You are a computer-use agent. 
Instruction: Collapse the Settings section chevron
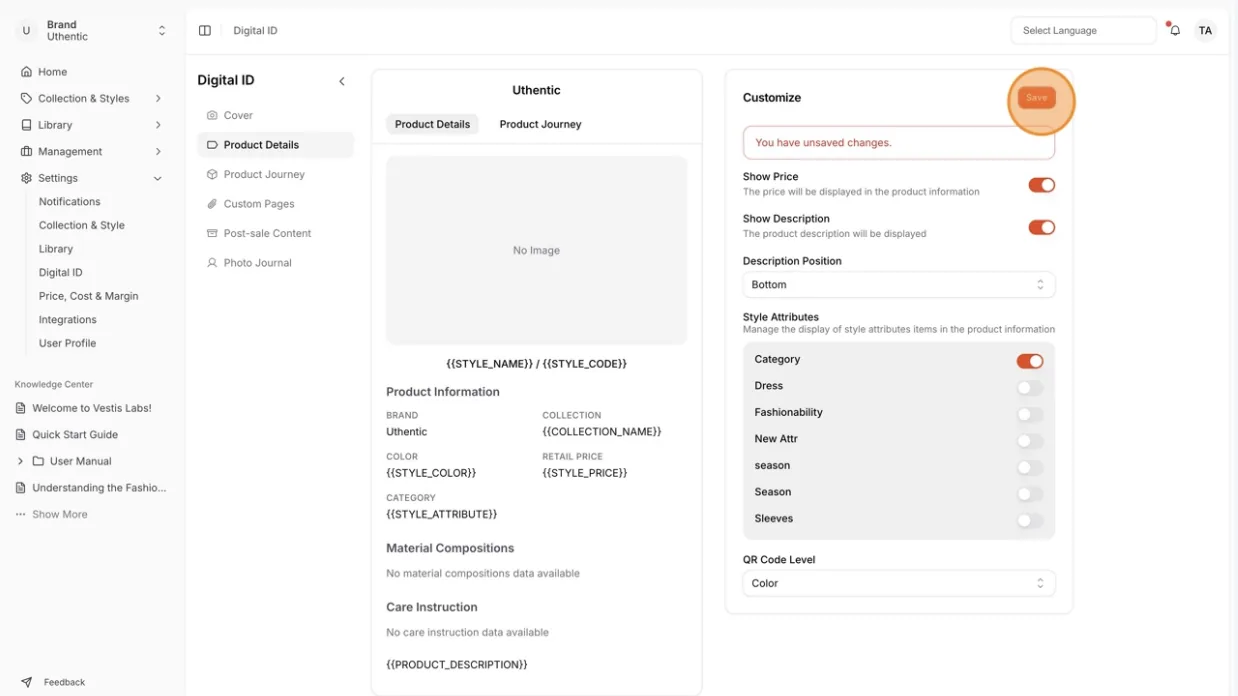tap(158, 178)
